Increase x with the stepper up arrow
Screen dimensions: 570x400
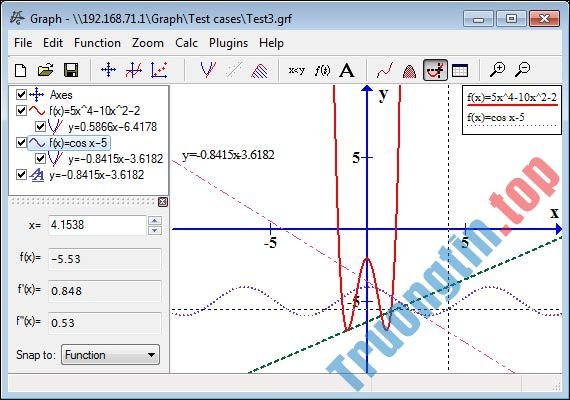tap(155, 220)
